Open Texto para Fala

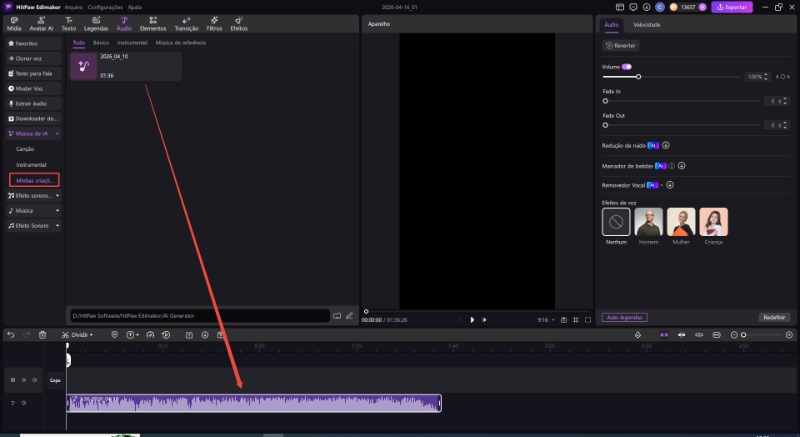point(34,73)
